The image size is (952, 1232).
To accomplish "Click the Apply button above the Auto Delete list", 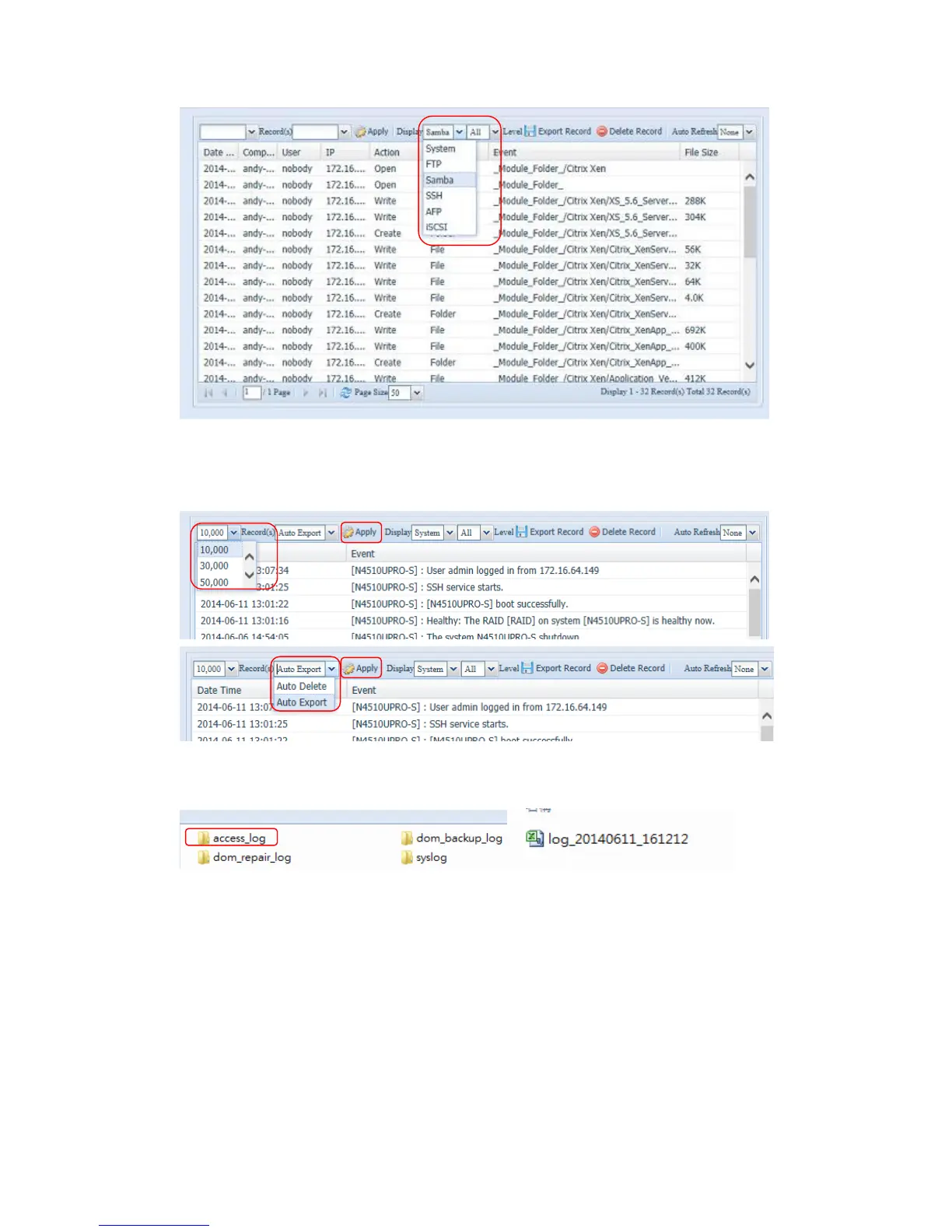I will pyautogui.click(x=362, y=668).
